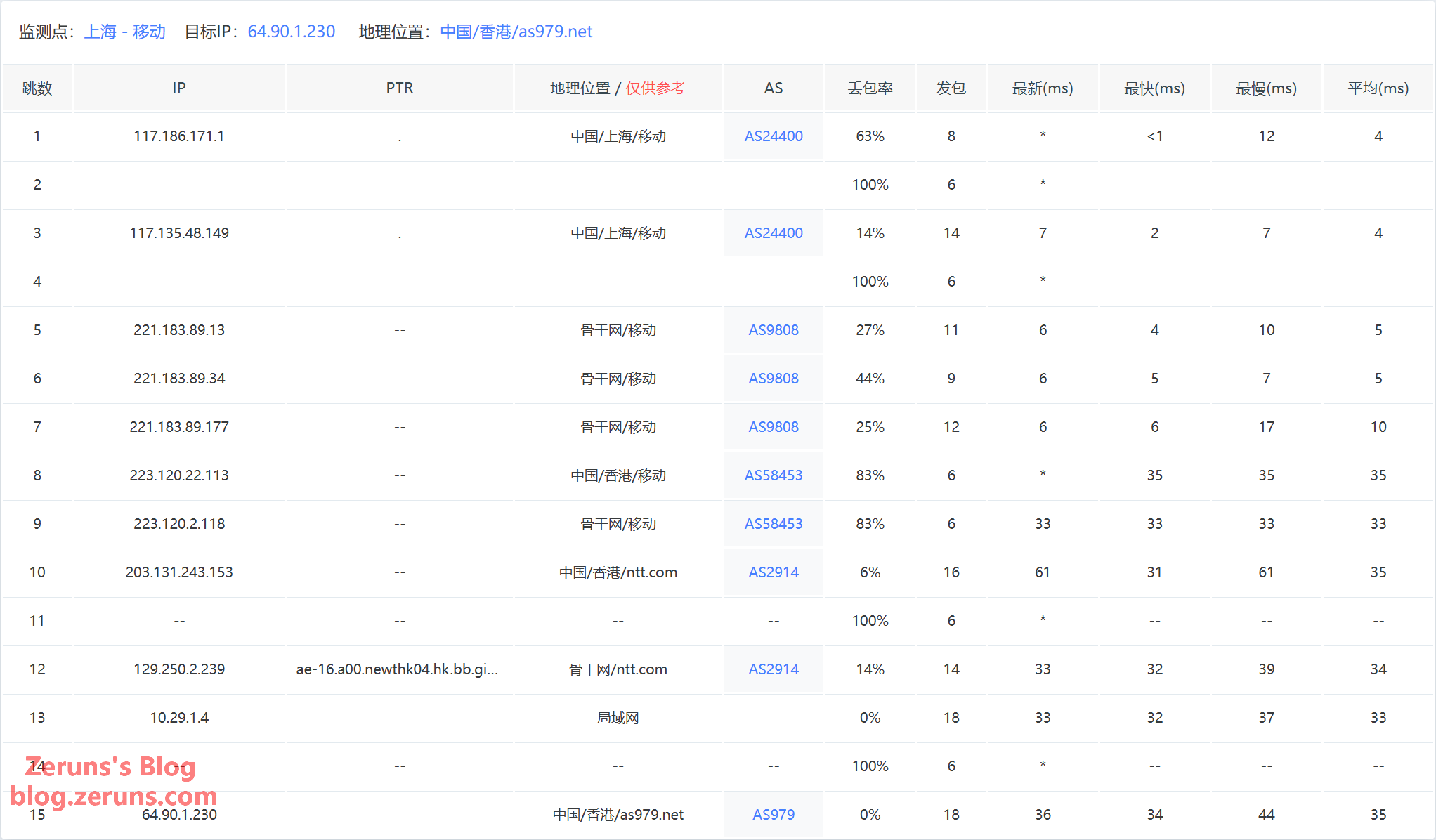Click the 最慢(ms) column header

[x=1266, y=88]
